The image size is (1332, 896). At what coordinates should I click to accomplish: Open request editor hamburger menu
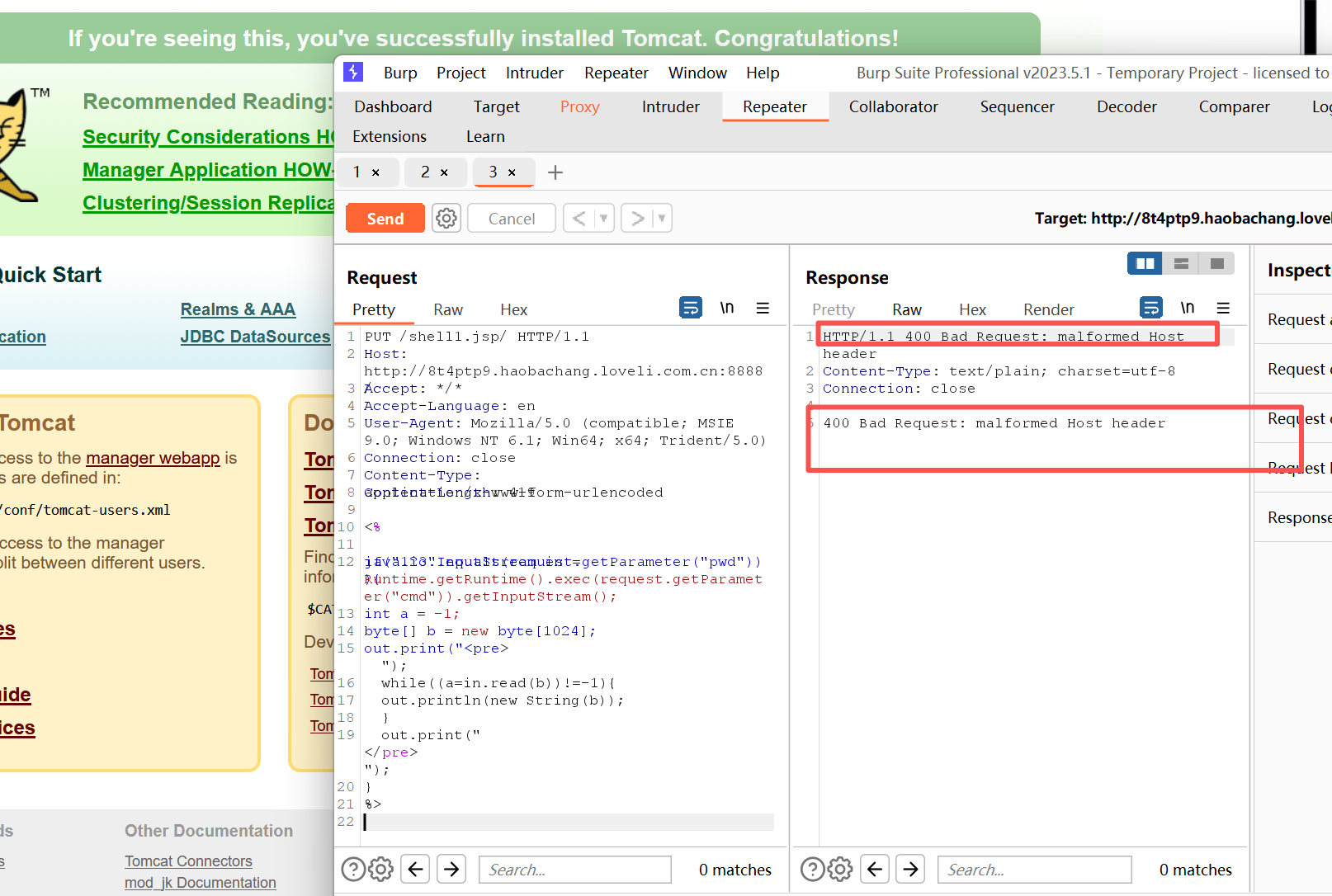coord(763,308)
